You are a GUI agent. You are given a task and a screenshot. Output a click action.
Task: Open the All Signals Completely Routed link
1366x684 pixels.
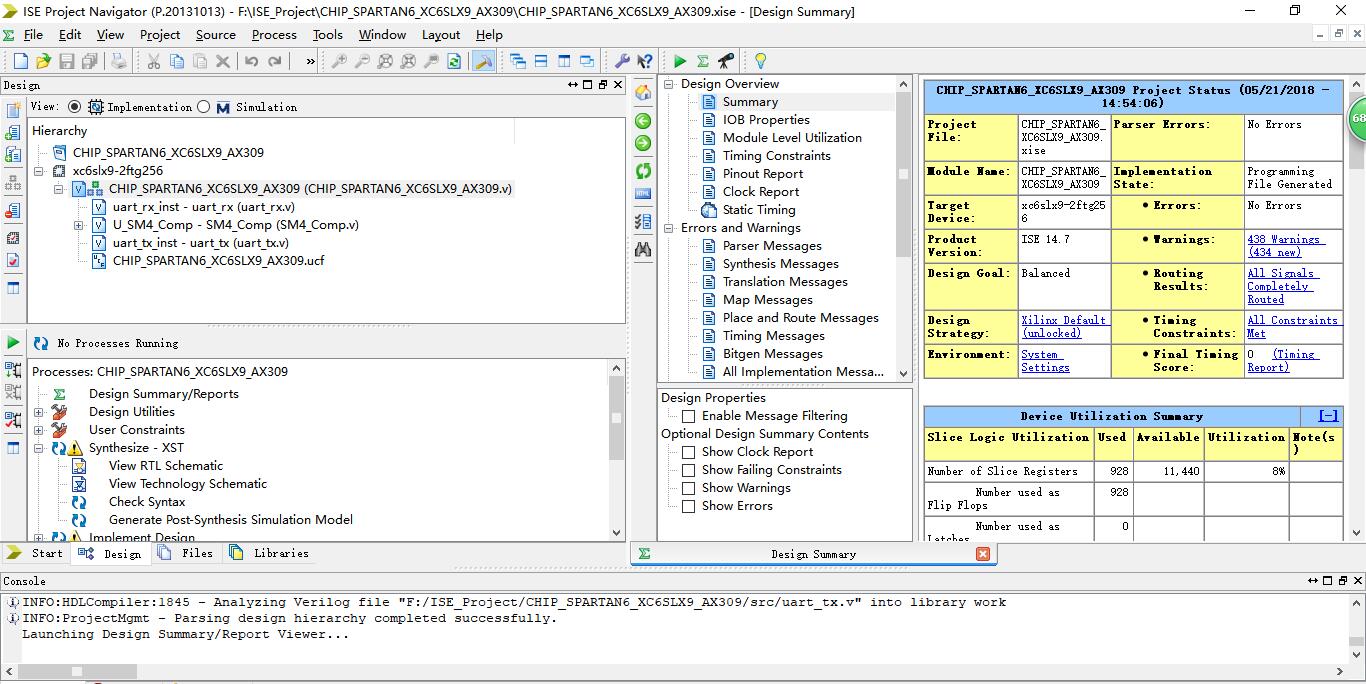1282,286
